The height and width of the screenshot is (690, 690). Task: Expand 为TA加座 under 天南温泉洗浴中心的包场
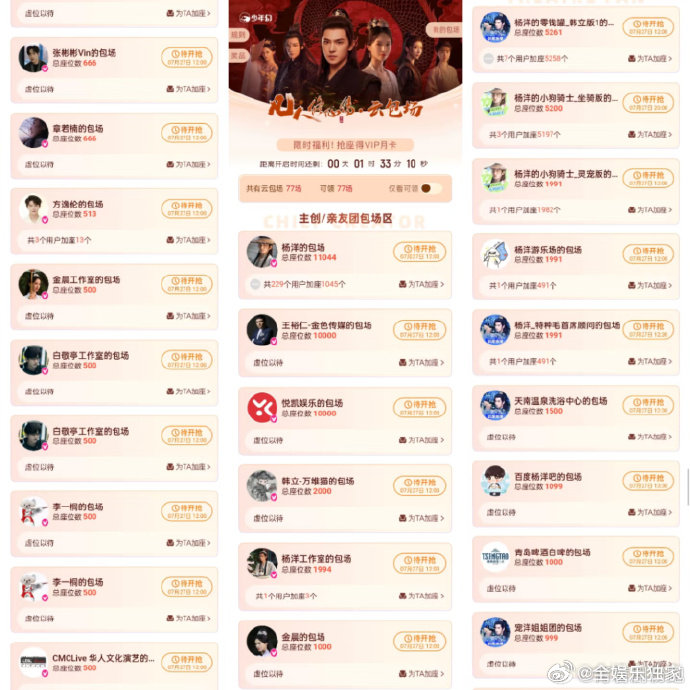click(x=650, y=437)
